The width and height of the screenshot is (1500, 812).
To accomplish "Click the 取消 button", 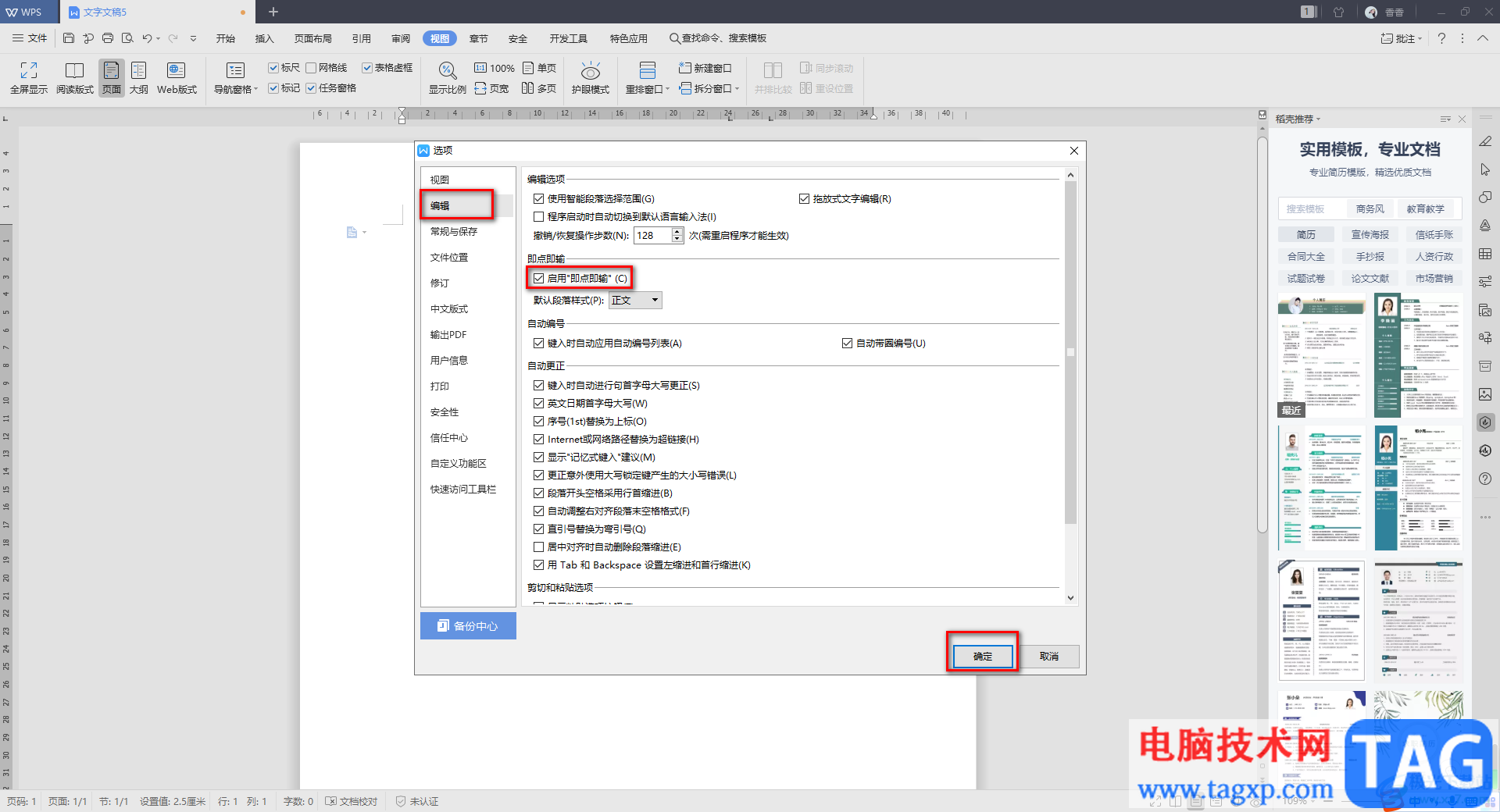I will pyautogui.click(x=1049, y=656).
